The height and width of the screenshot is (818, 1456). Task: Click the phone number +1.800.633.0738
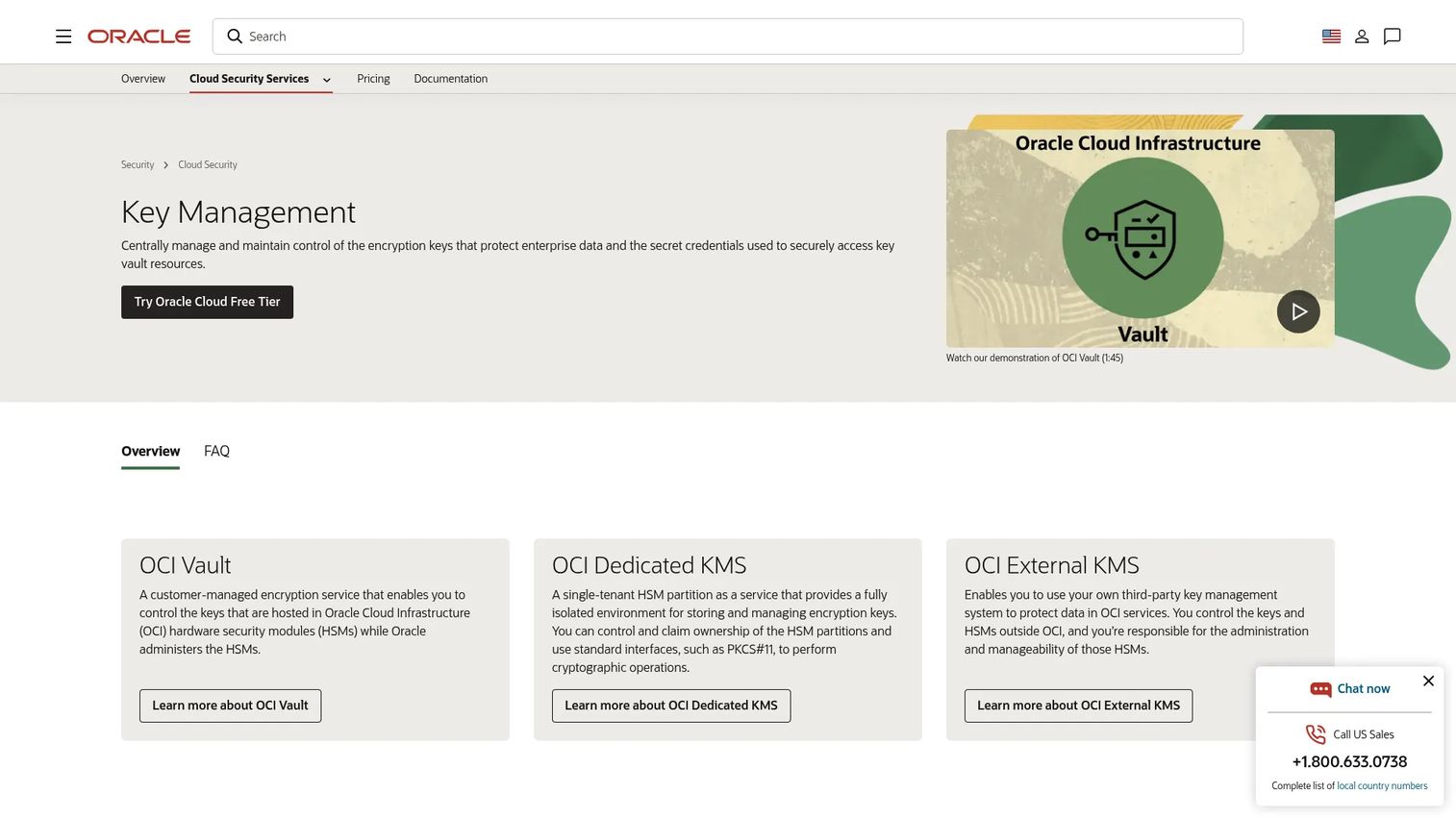[1349, 761]
